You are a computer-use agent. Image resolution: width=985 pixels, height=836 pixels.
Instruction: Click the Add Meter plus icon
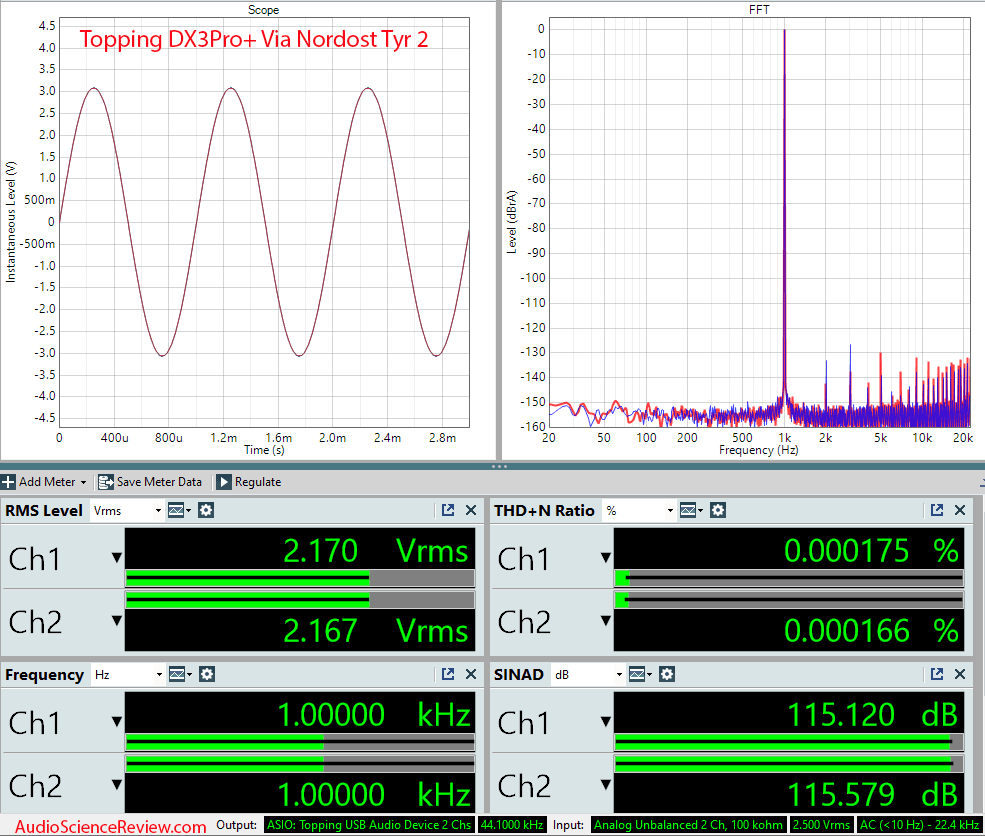coord(8,482)
